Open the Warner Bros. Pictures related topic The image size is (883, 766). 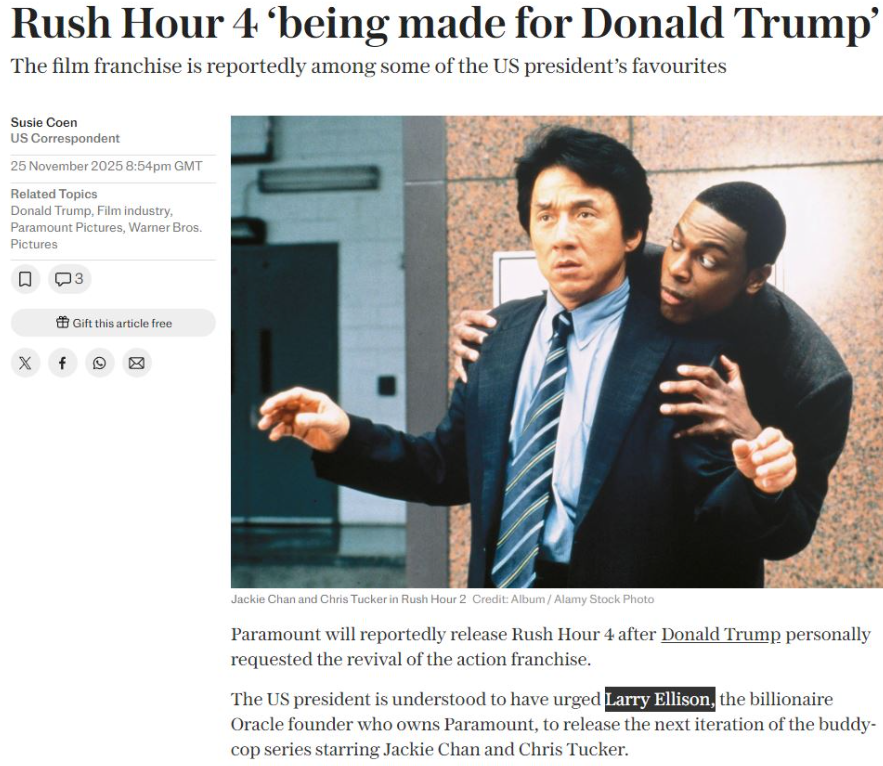(x=106, y=235)
